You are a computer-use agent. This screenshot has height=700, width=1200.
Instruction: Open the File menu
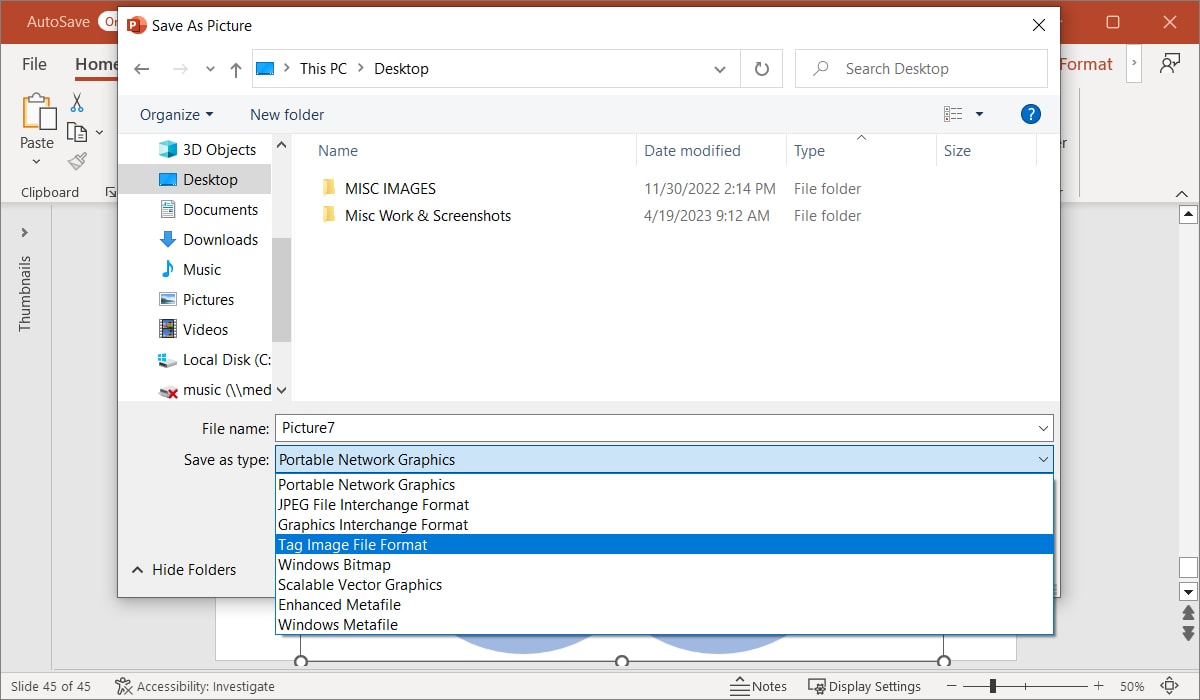pyautogui.click(x=33, y=63)
